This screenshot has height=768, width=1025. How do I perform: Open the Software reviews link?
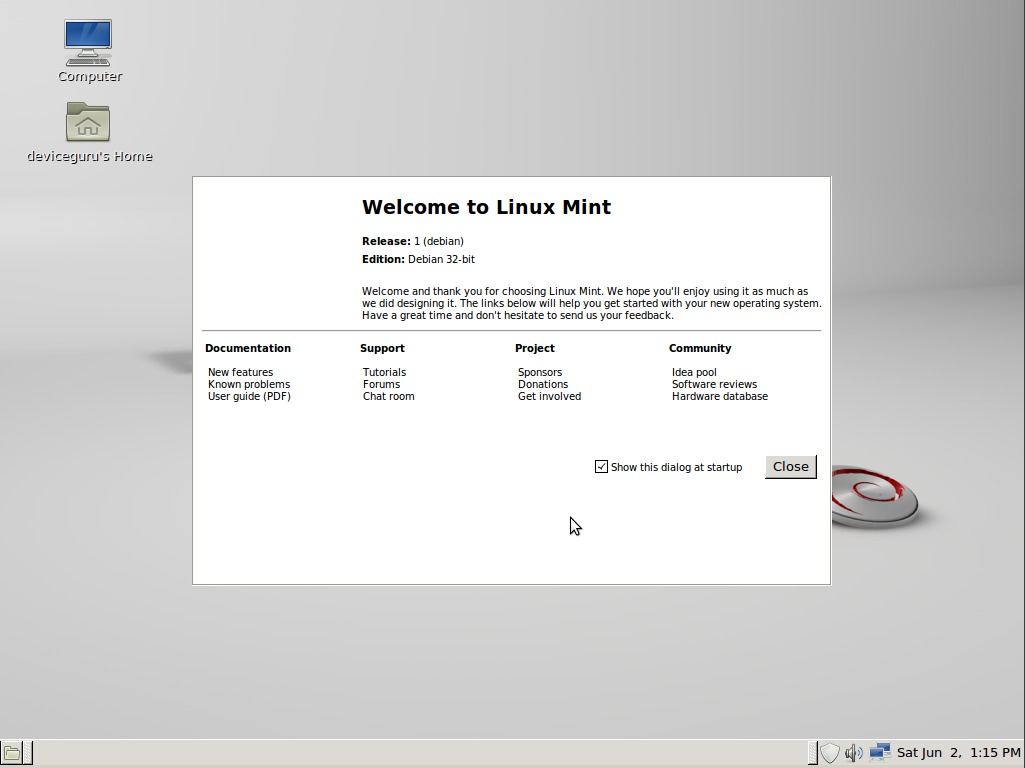tap(714, 384)
